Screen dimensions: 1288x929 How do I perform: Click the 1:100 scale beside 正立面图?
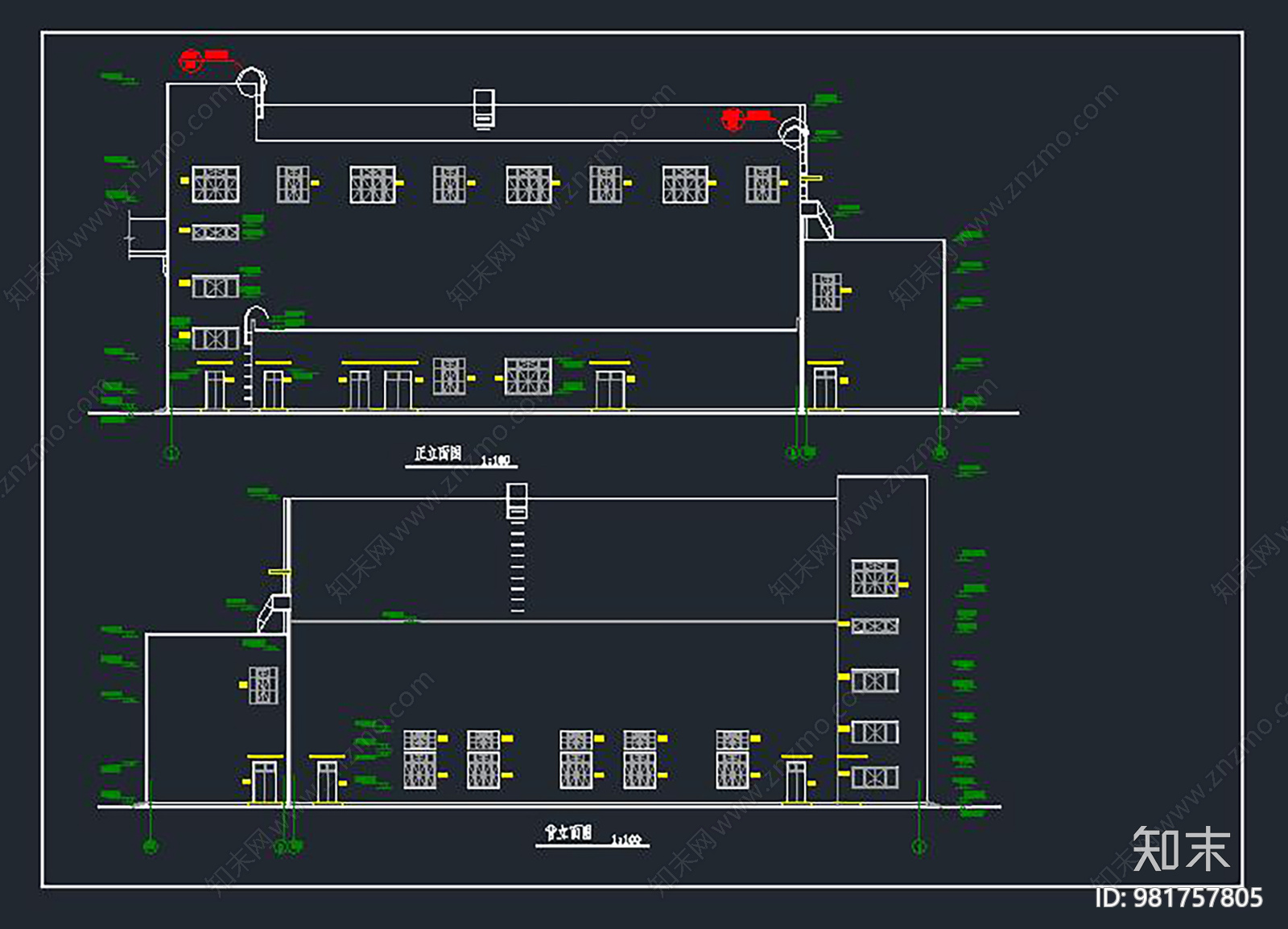click(496, 460)
